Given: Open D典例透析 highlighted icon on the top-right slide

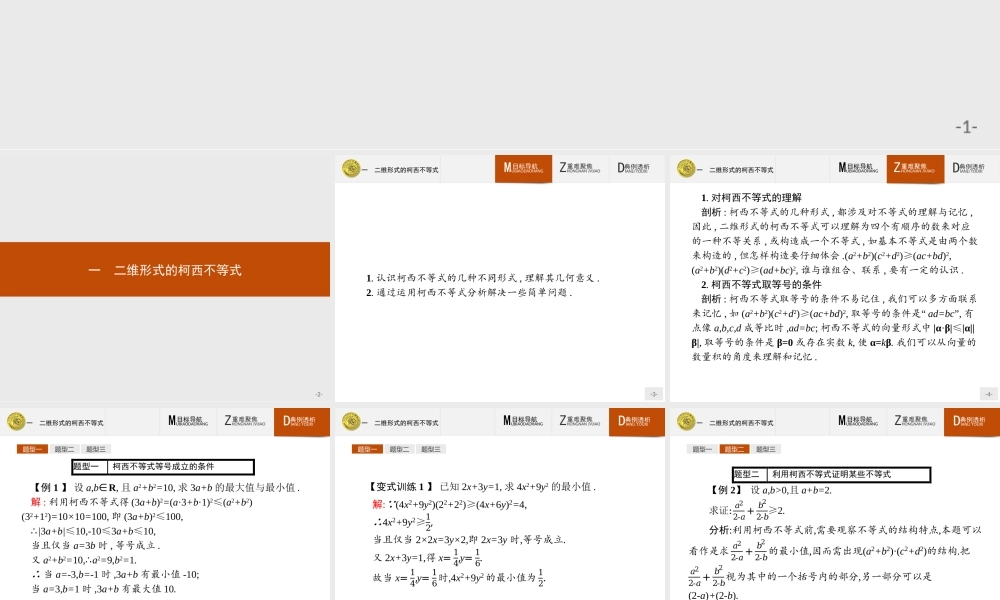Looking at the screenshot, I should [970, 168].
